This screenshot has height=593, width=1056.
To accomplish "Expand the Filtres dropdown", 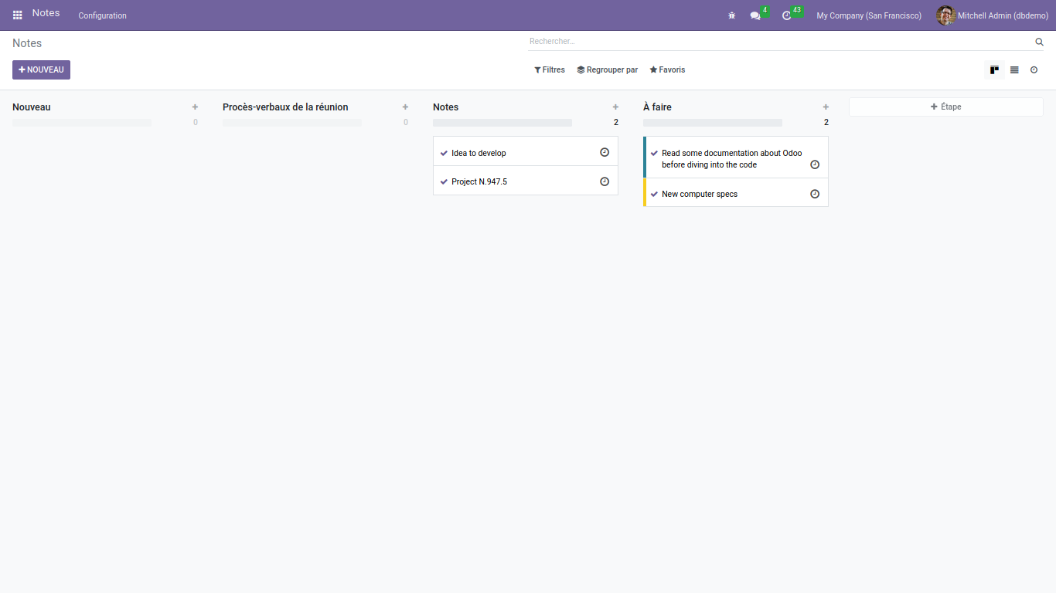I will point(549,70).
